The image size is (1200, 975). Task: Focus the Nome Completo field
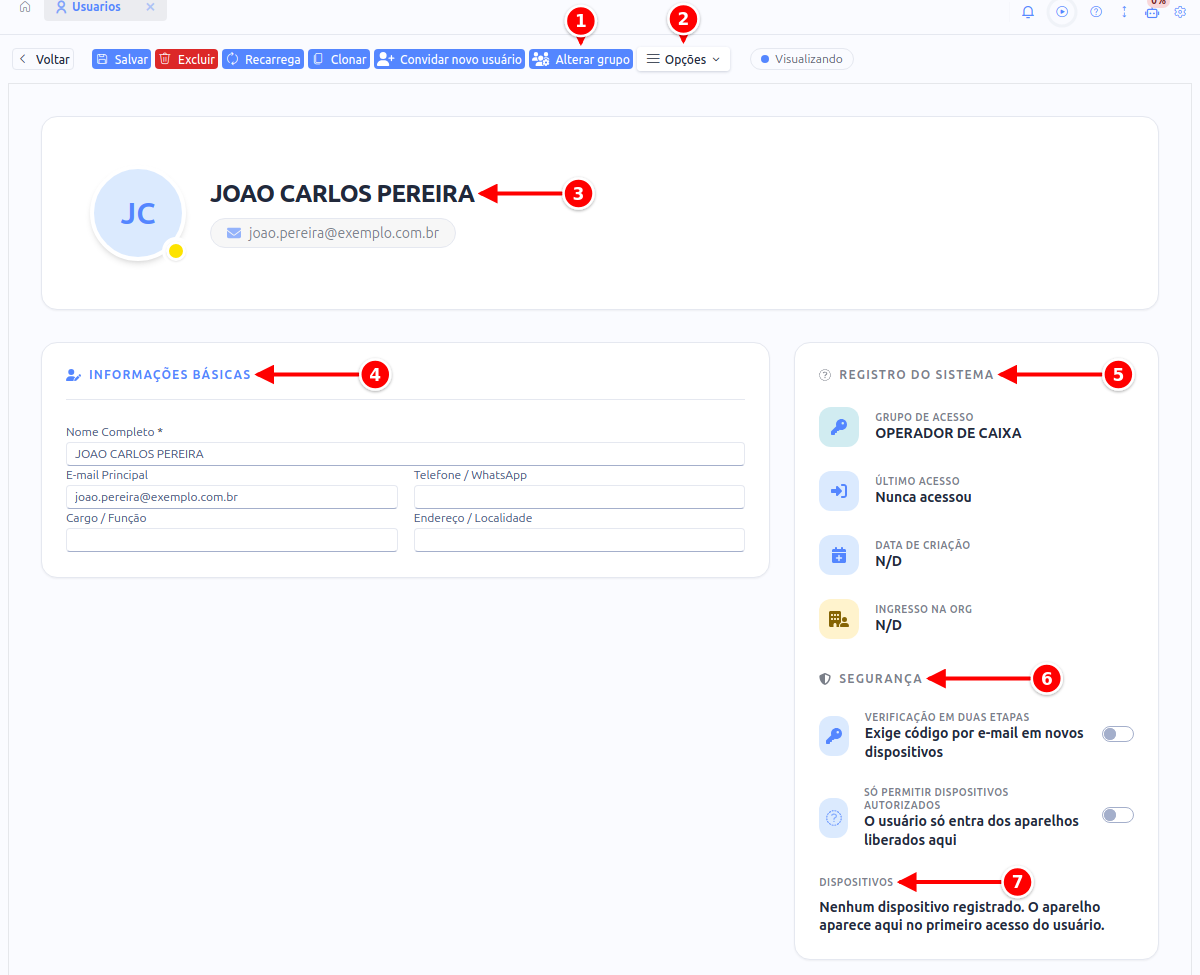click(405, 454)
